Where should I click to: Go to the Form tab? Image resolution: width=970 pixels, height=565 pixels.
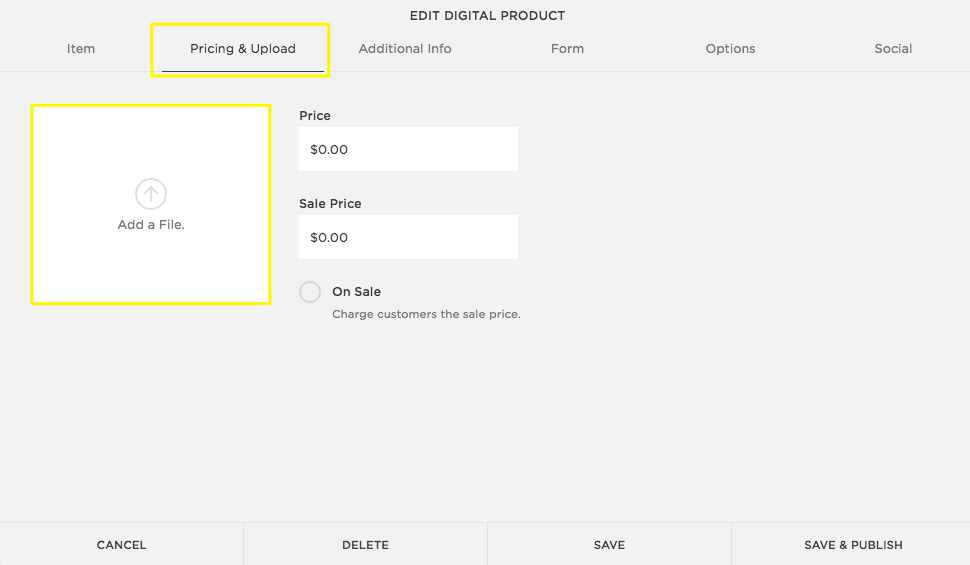567,48
